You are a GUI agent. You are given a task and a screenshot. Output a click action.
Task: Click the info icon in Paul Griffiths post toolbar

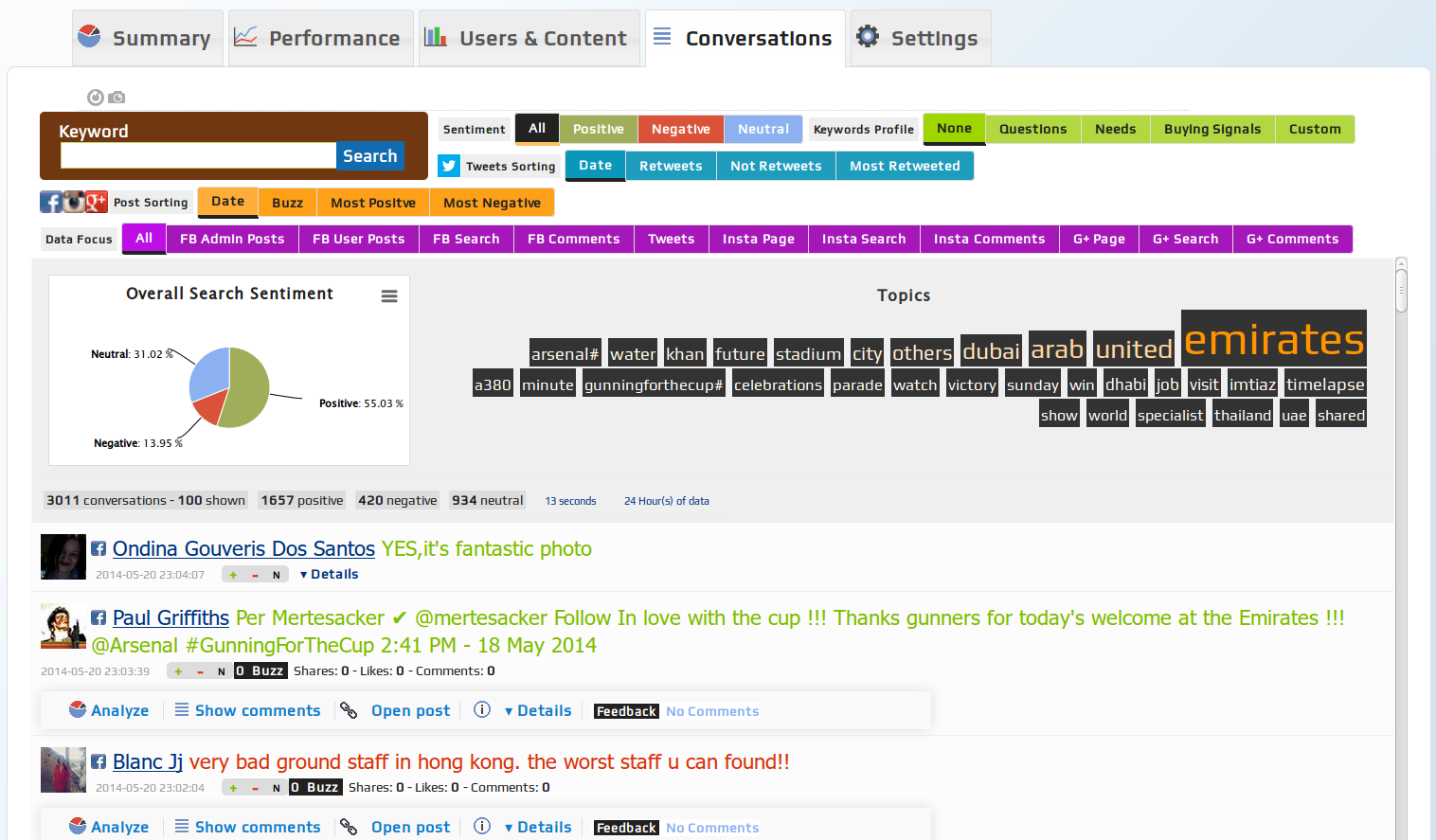click(x=482, y=709)
